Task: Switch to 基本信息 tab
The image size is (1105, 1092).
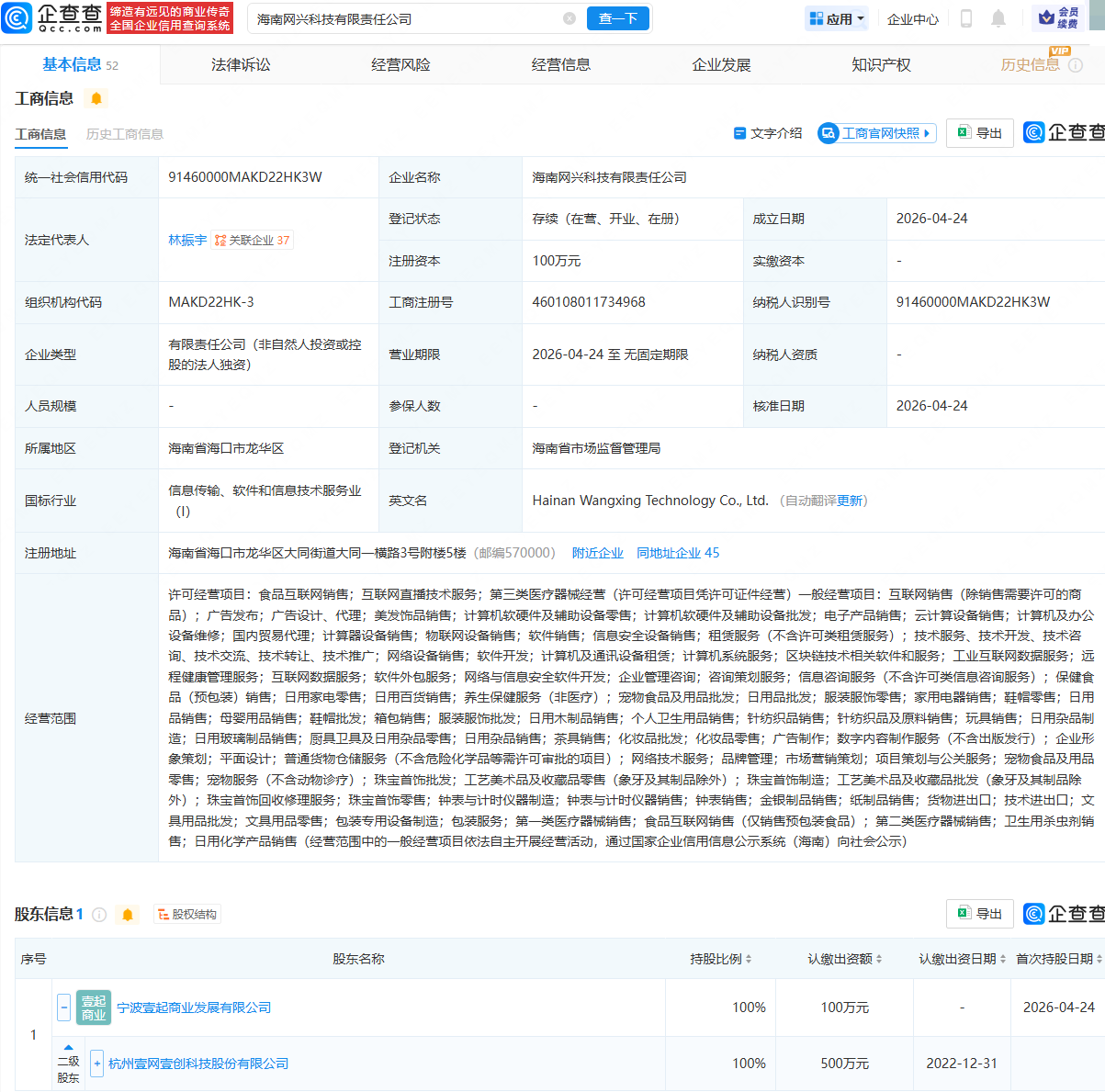Action: 80,64
